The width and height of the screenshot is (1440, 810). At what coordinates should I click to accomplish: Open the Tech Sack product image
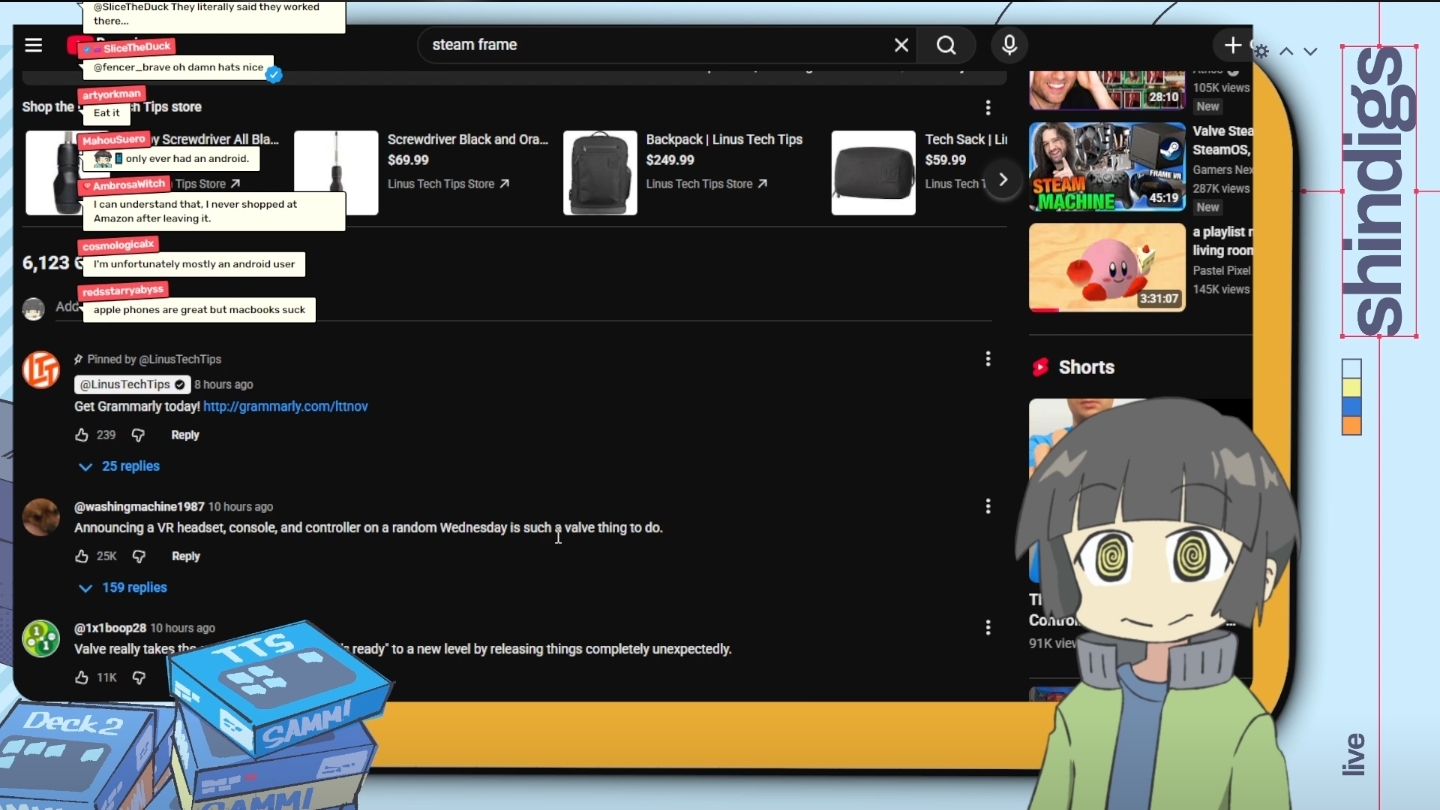tap(873, 173)
